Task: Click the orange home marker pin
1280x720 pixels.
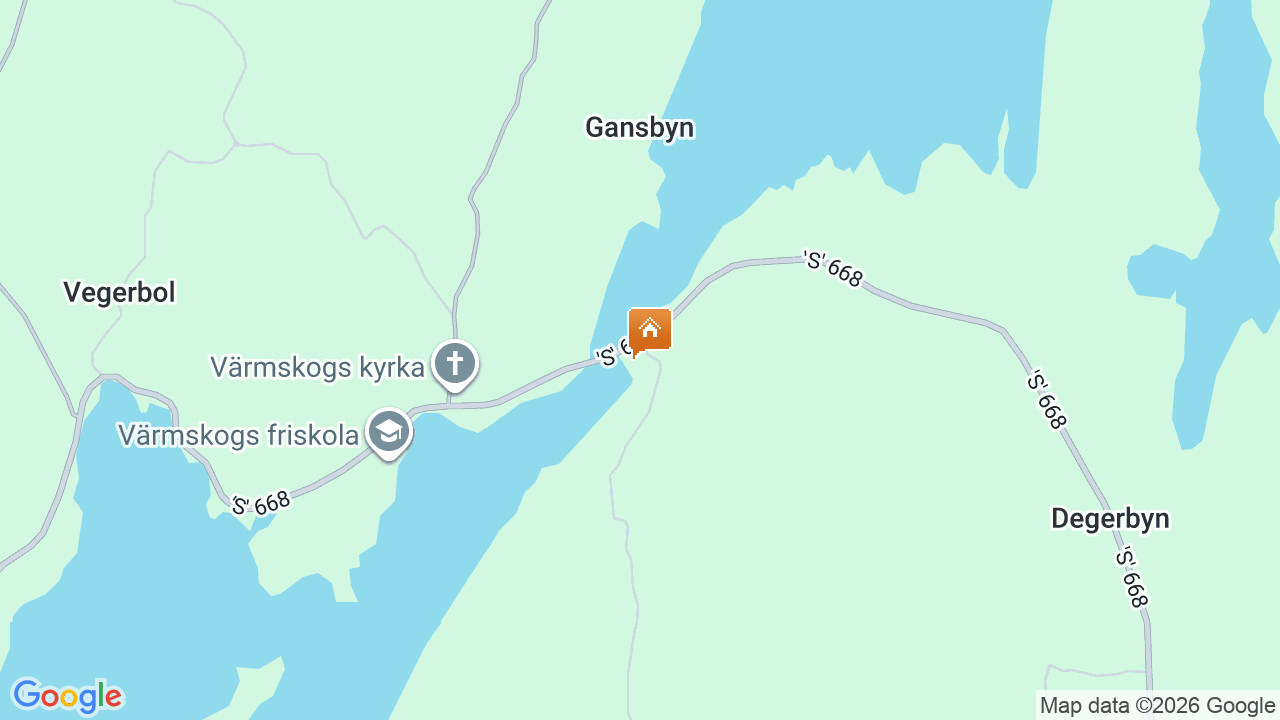Action: 650,331
